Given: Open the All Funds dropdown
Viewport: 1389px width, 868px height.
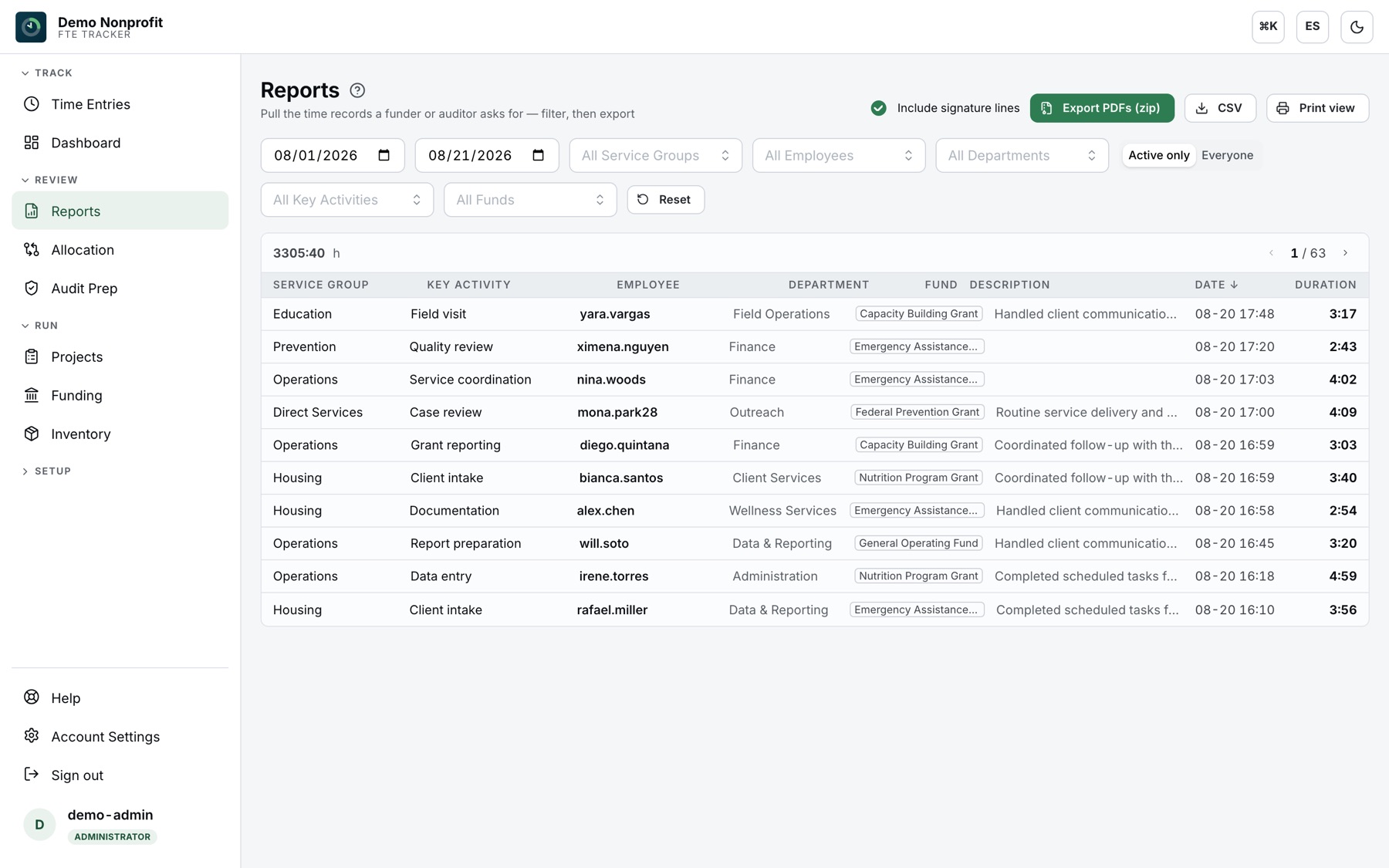Looking at the screenshot, I should [x=530, y=200].
